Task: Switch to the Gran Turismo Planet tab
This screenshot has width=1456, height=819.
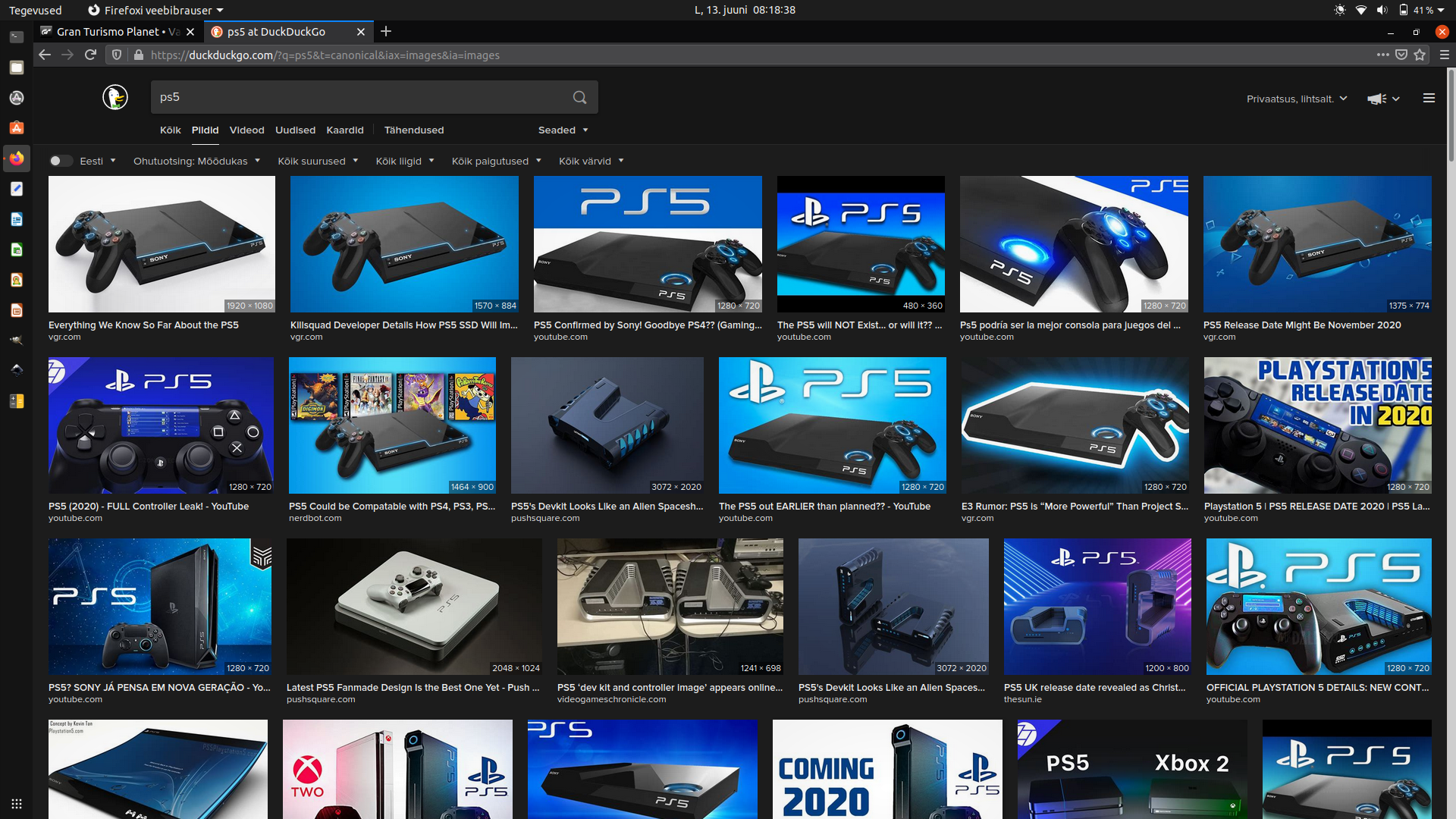Action: click(x=114, y=31)
